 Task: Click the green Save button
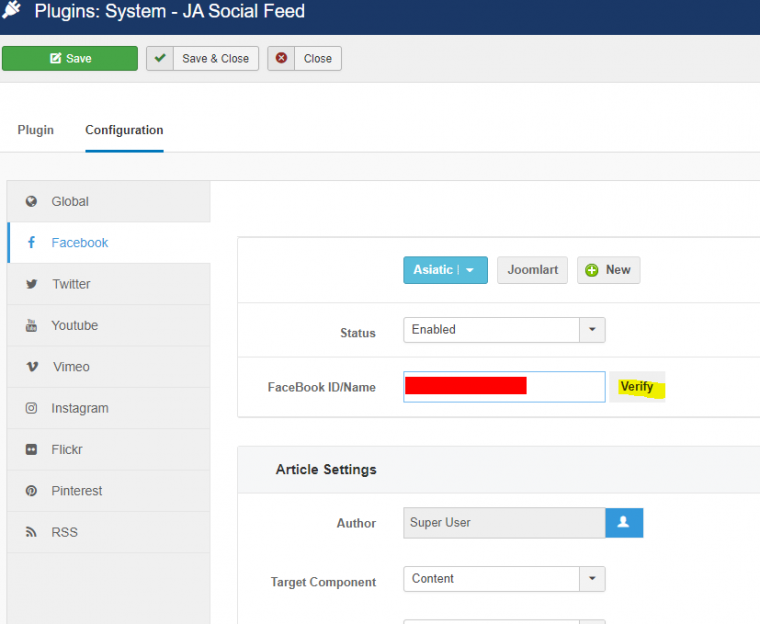tap(70, 59)
